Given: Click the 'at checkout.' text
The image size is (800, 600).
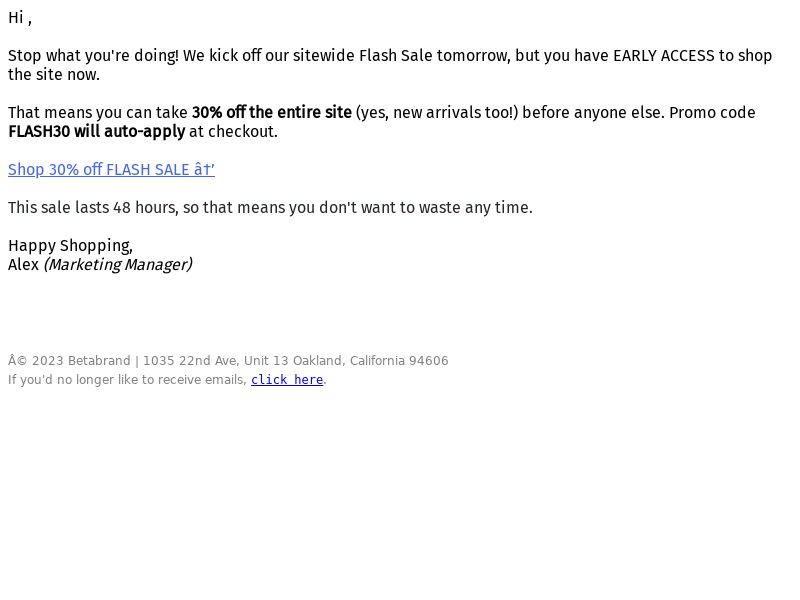Looking at the screenshot, I should (233, 132).
